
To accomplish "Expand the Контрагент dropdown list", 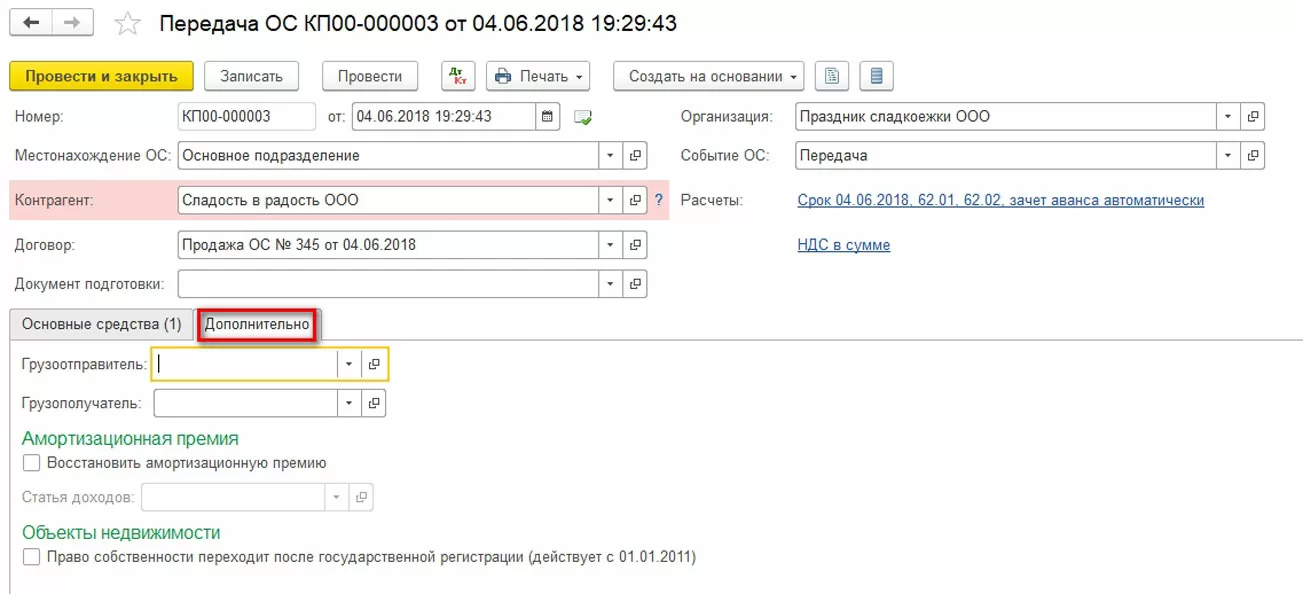I will pos(610,200).
